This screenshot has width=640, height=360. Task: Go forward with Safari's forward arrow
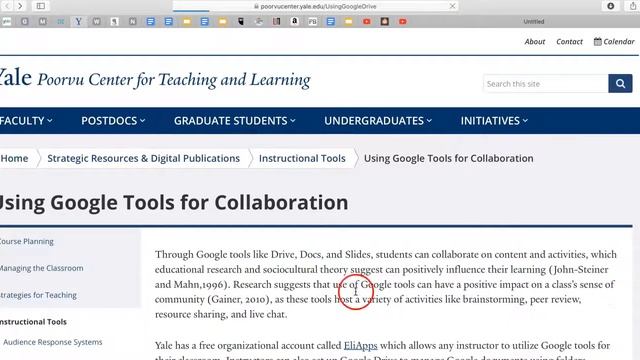pos(20,6)
